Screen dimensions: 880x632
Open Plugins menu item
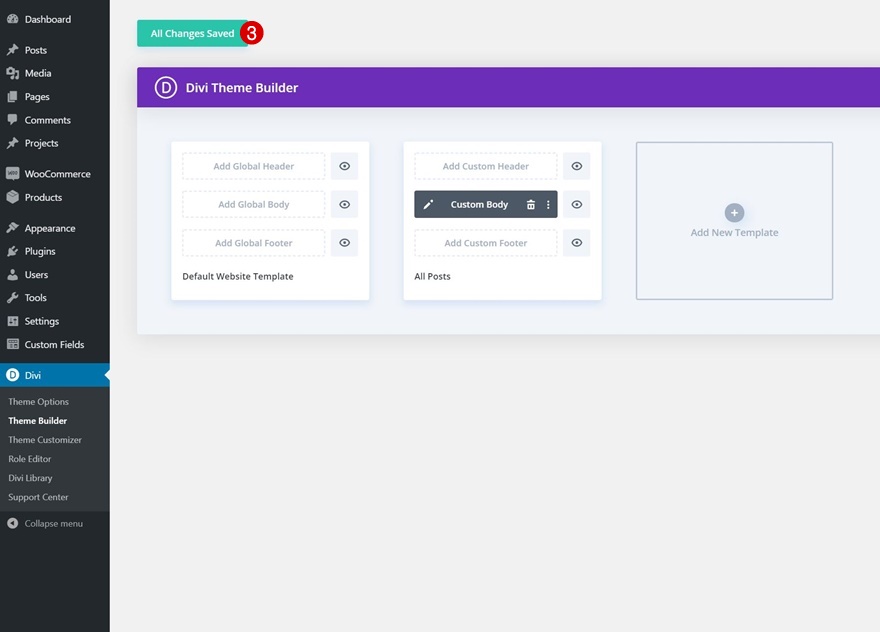(x=54, y=251)
